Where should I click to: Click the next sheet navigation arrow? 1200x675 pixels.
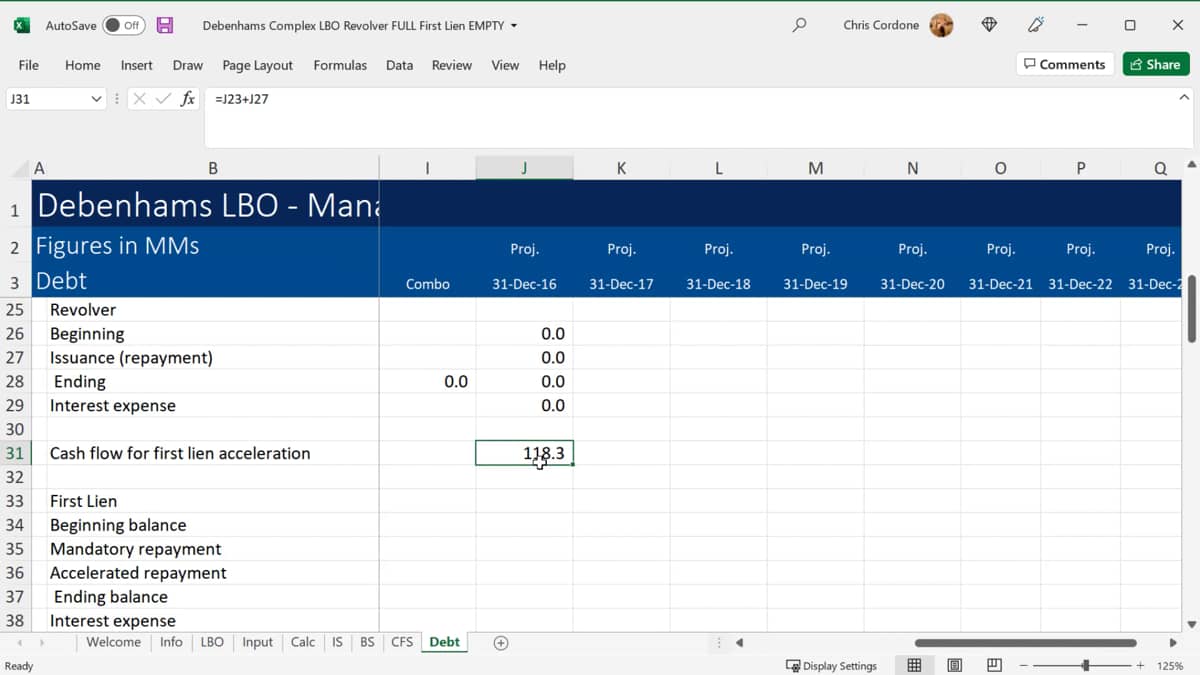tap(42, 643)
